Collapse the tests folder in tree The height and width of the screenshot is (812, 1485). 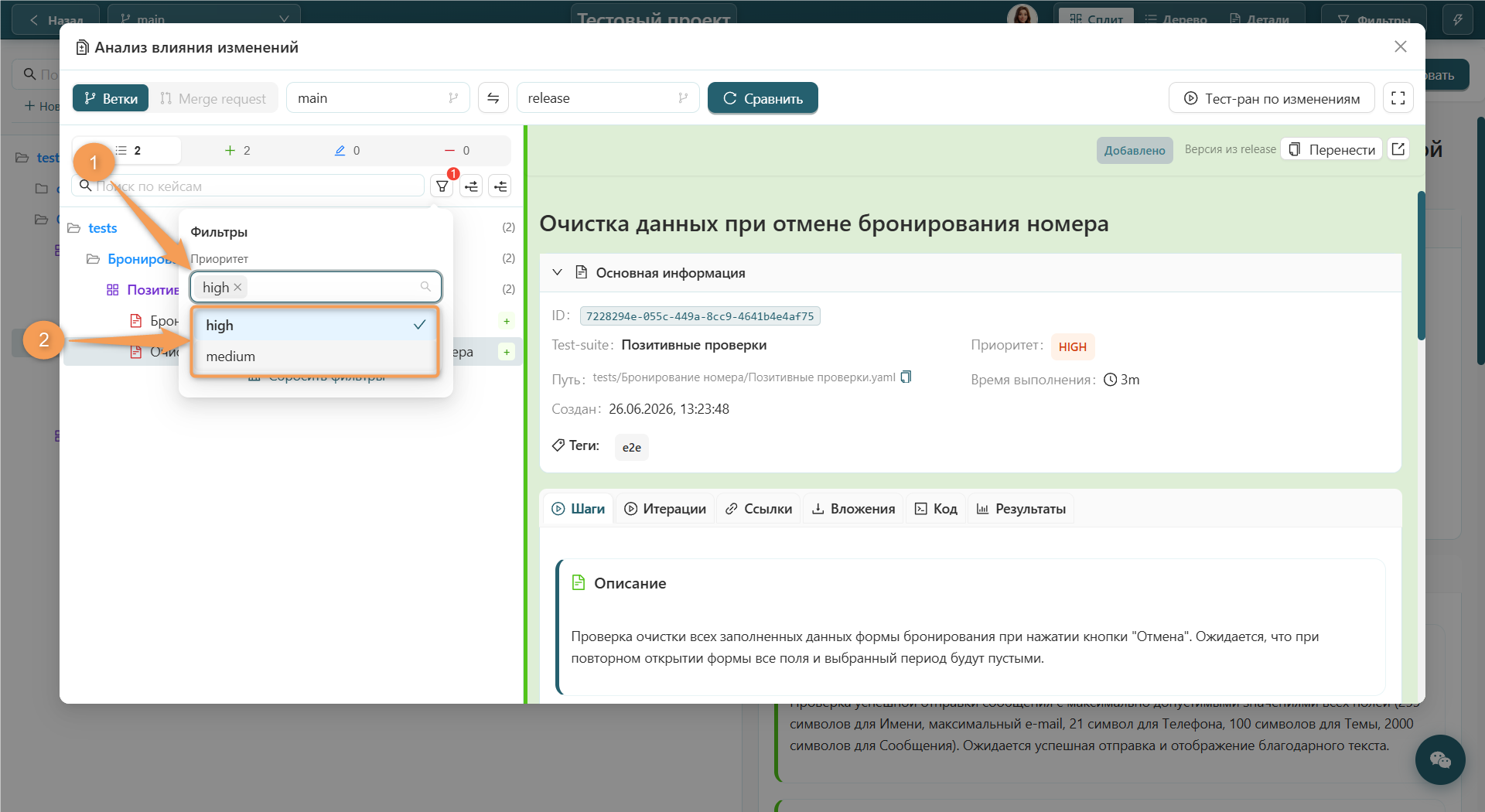coord(74,228)
